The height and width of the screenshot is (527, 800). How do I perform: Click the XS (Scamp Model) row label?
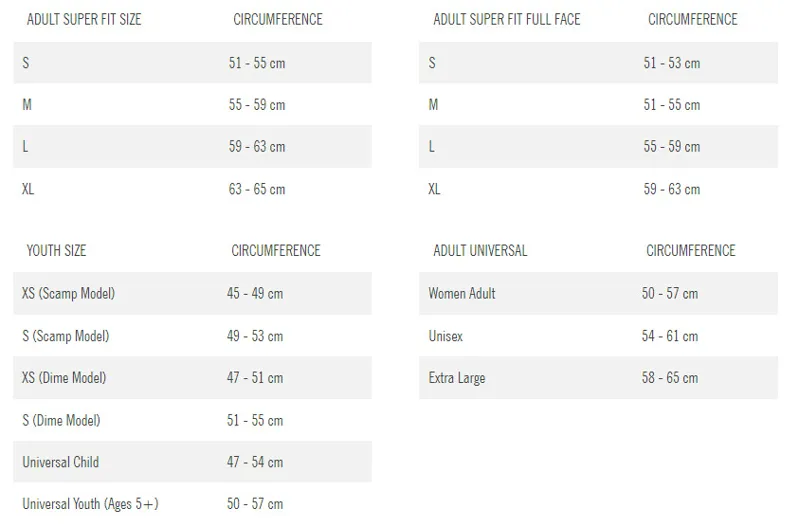pyautogui.click(x=68, y=294)
